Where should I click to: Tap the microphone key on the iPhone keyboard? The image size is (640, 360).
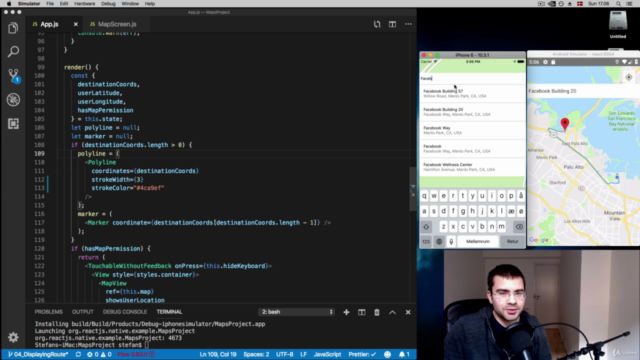click(x=451, y=241)
